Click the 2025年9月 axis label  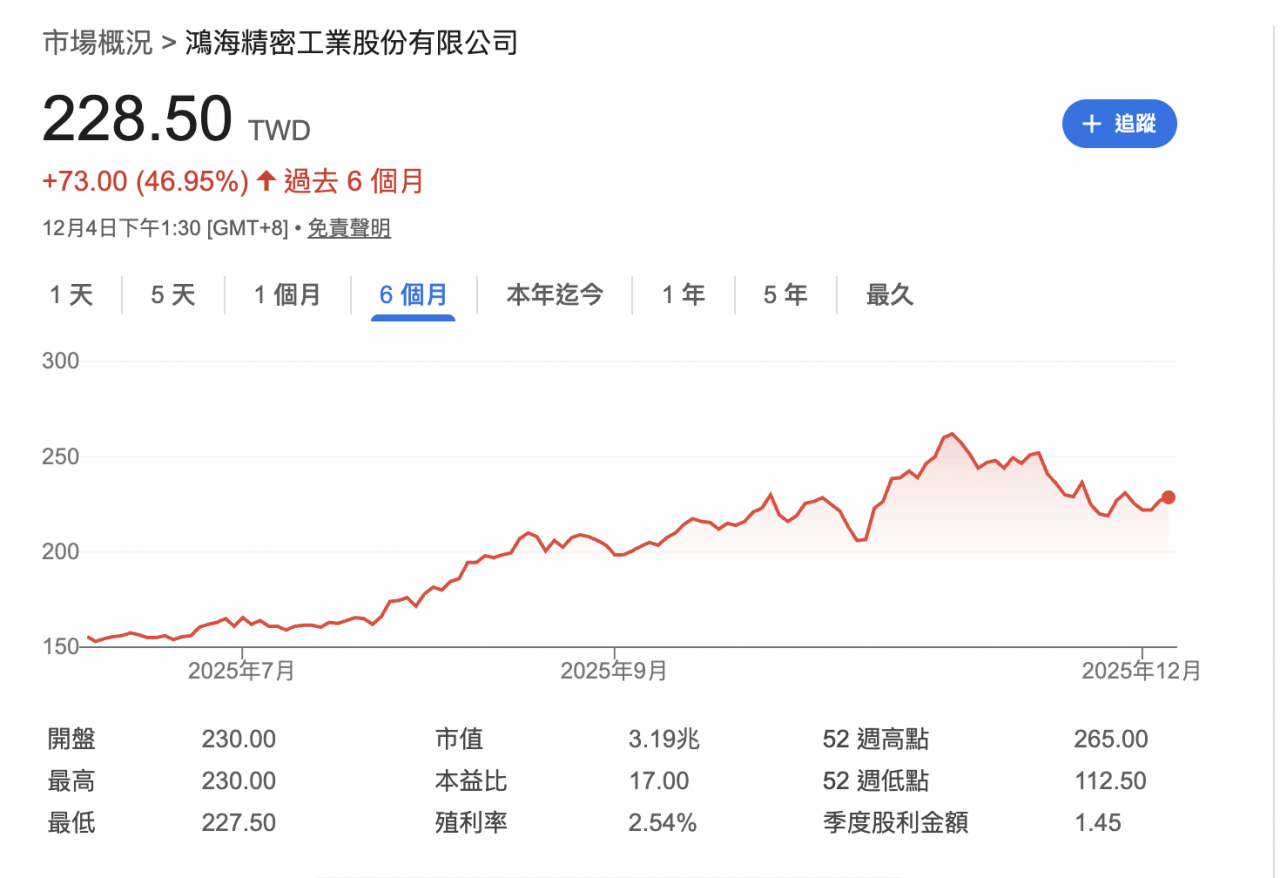pyautogui.click(x=613, y=671)
